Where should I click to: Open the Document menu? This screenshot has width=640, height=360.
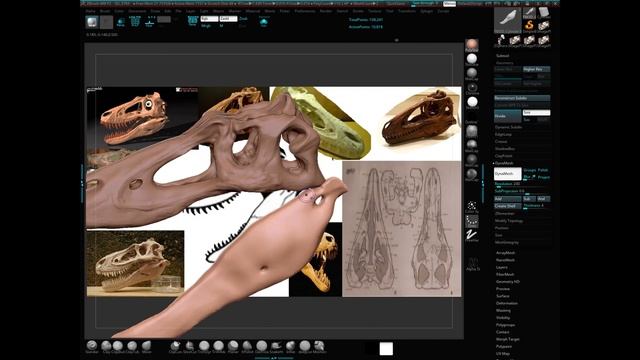click(x=137, y=11)
